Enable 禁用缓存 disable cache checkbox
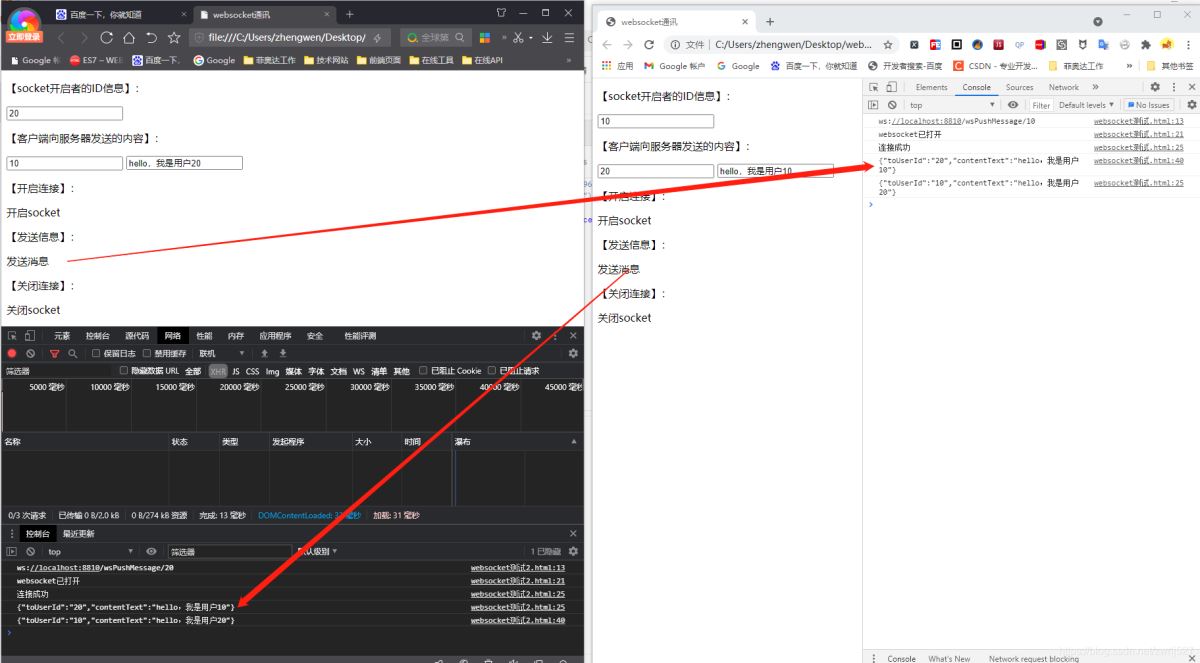 [x=147, y=353]
